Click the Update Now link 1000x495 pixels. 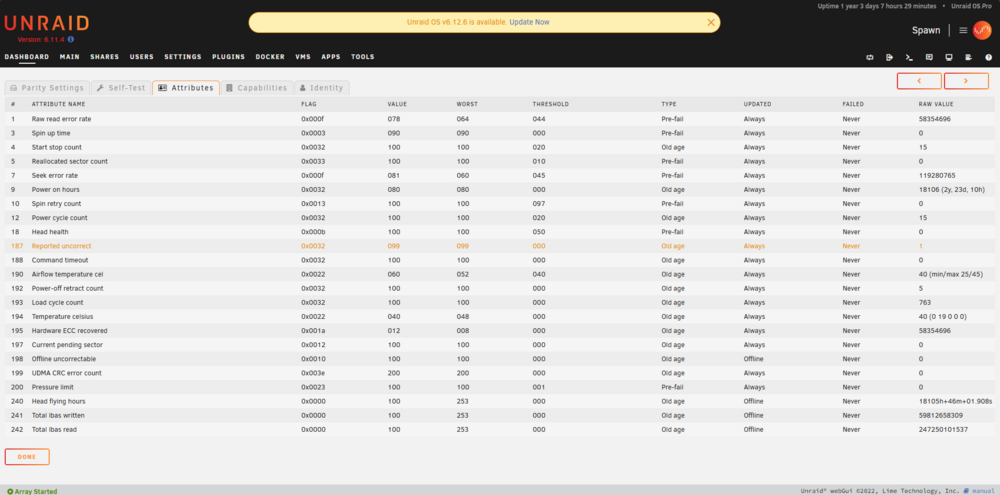(529, 22)
